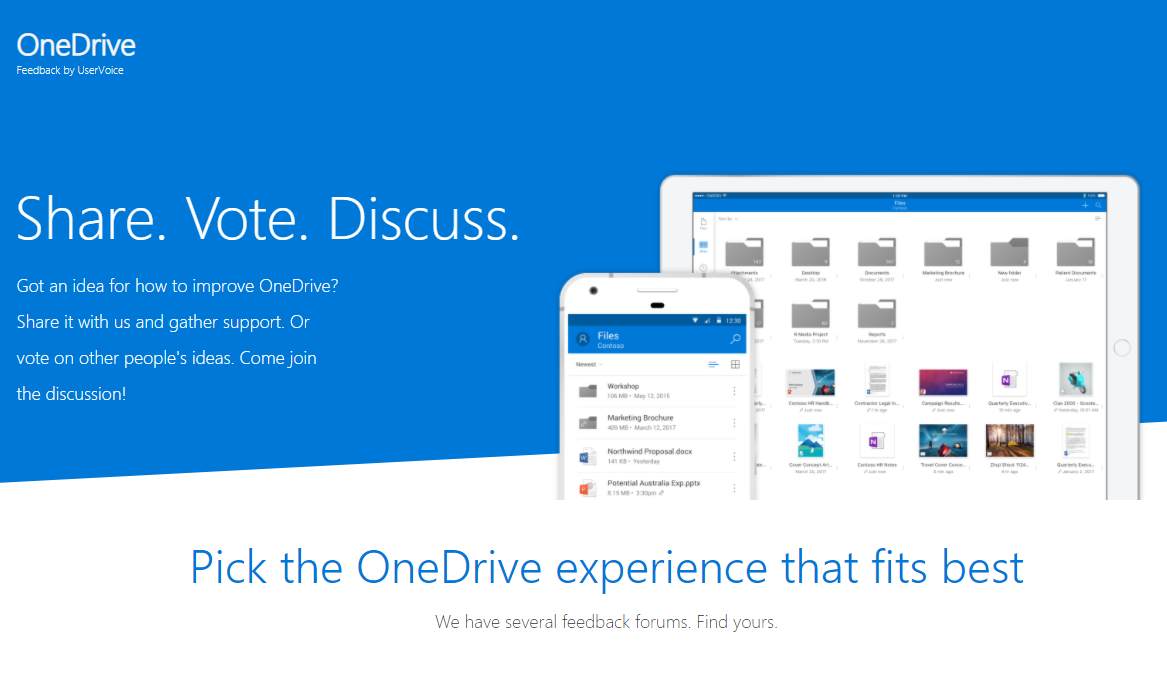
Task: Click the 'Pick the OneDrive experience that fits best' heading
Action: point(607,568)
